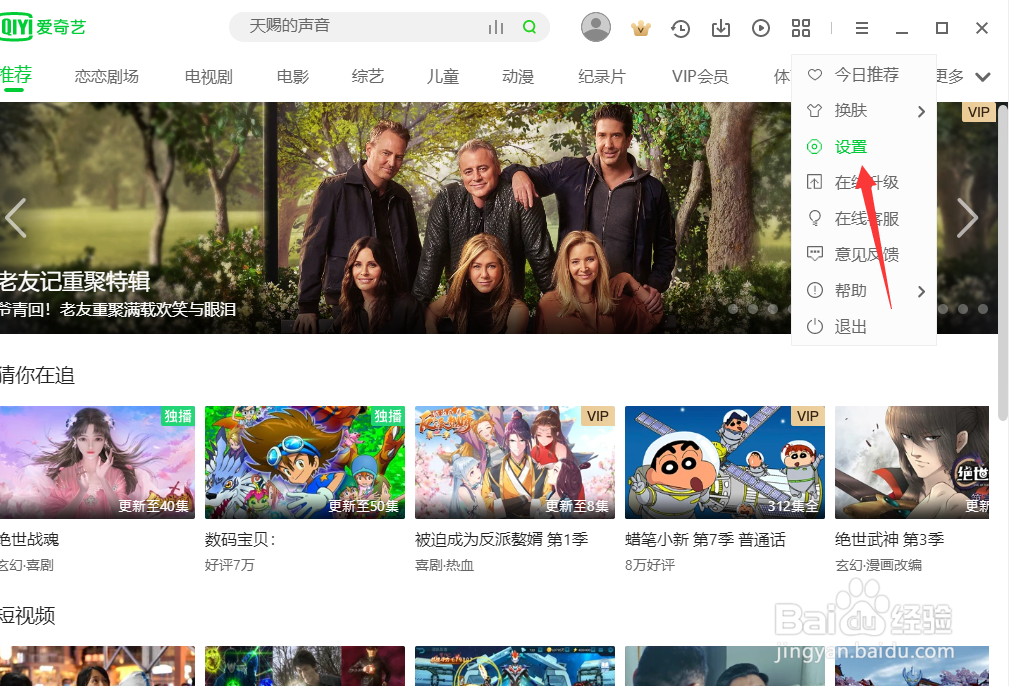The height and width of the screenshot is (686, 1009).
Task: Click the voice search bars icon
Action: point(495,27)
